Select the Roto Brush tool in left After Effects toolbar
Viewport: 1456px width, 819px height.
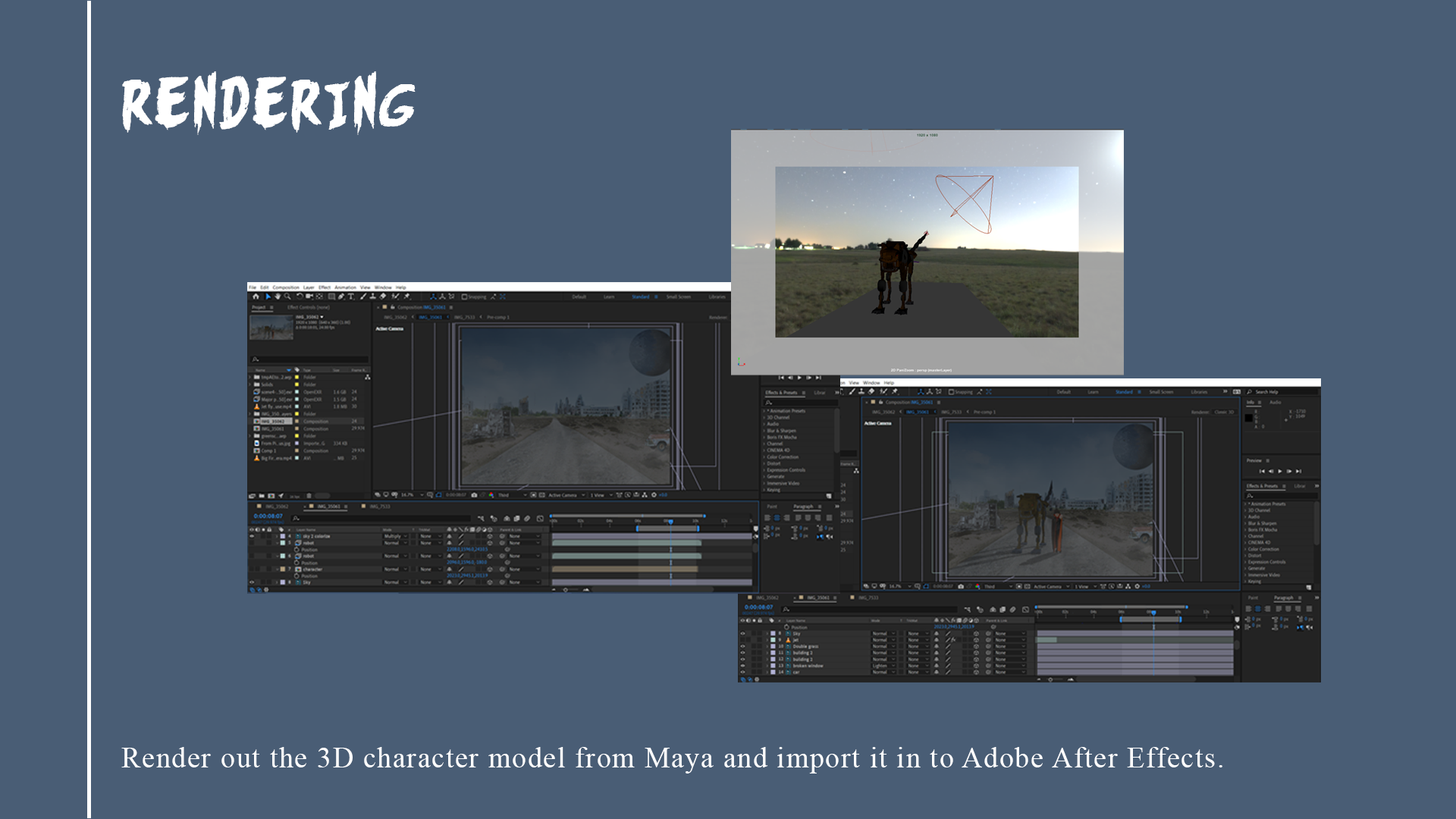(395, 297)
